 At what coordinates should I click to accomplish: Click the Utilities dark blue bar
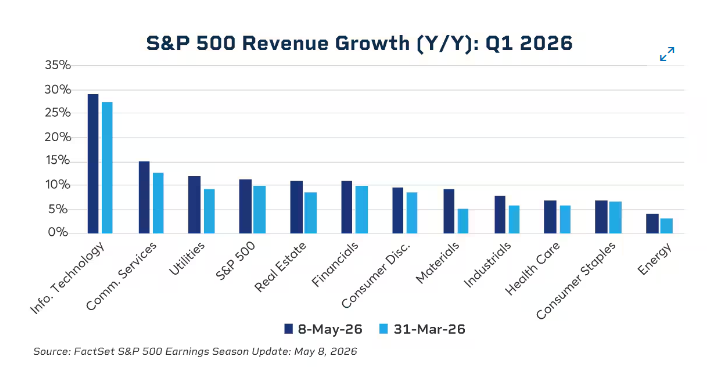[x=194, y=205]
